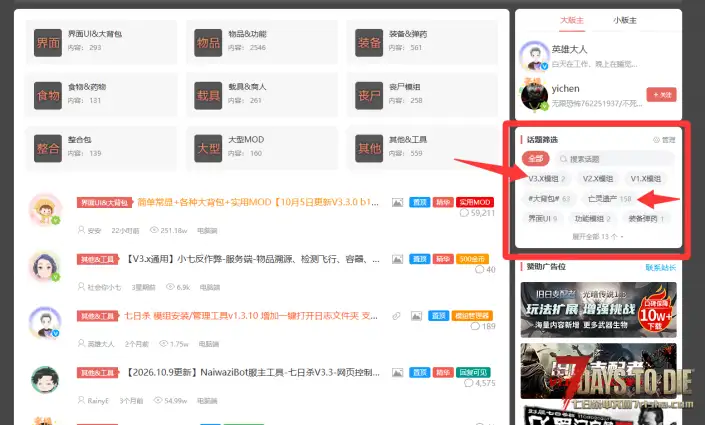Click 其他&工具 tag on 小七反作弊 post
Image resolution: width=705 pixels, height=425 pixels.
pos(98,259)
